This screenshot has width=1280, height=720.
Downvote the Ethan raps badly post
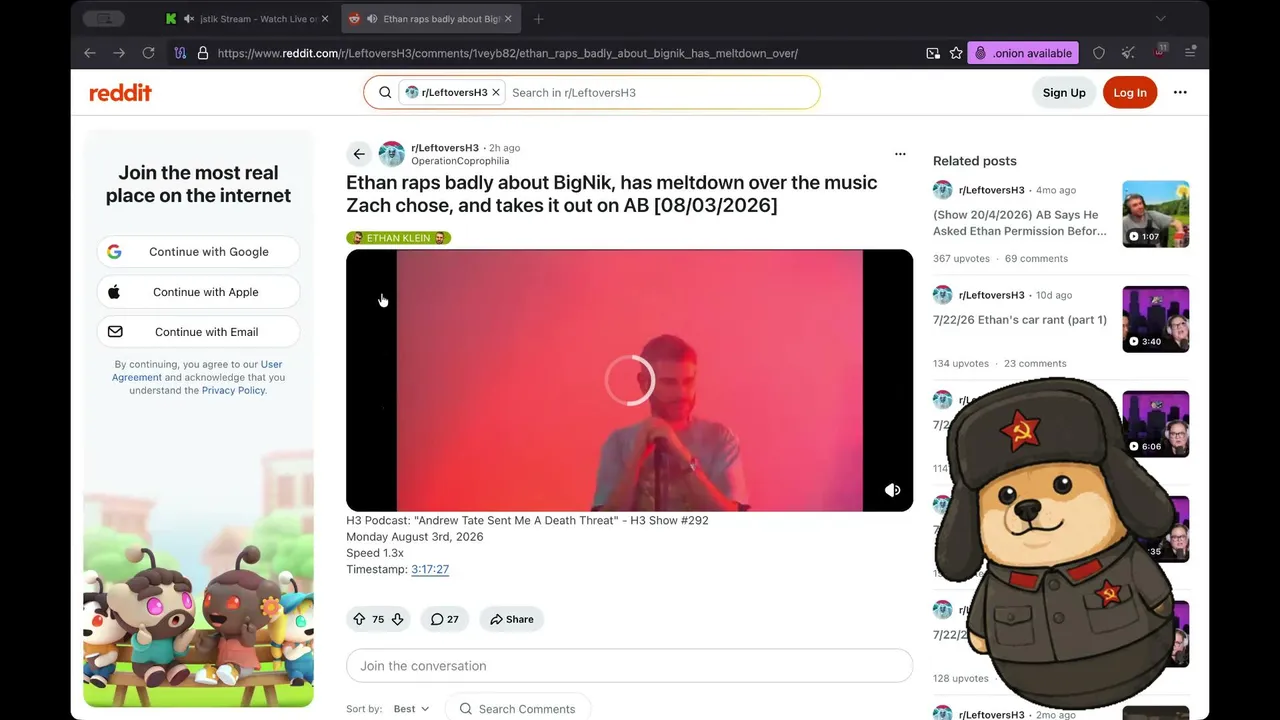click(x=397, y=619)
